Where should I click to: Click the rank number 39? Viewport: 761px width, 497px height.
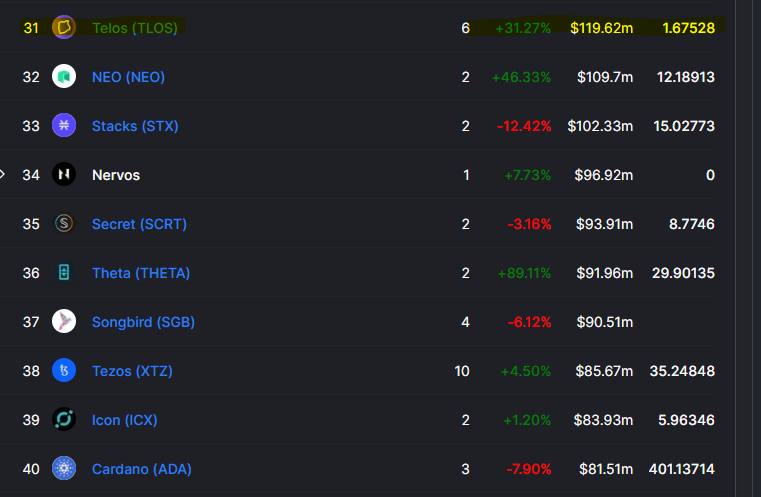pyautogui.click(x=31, y=420)
